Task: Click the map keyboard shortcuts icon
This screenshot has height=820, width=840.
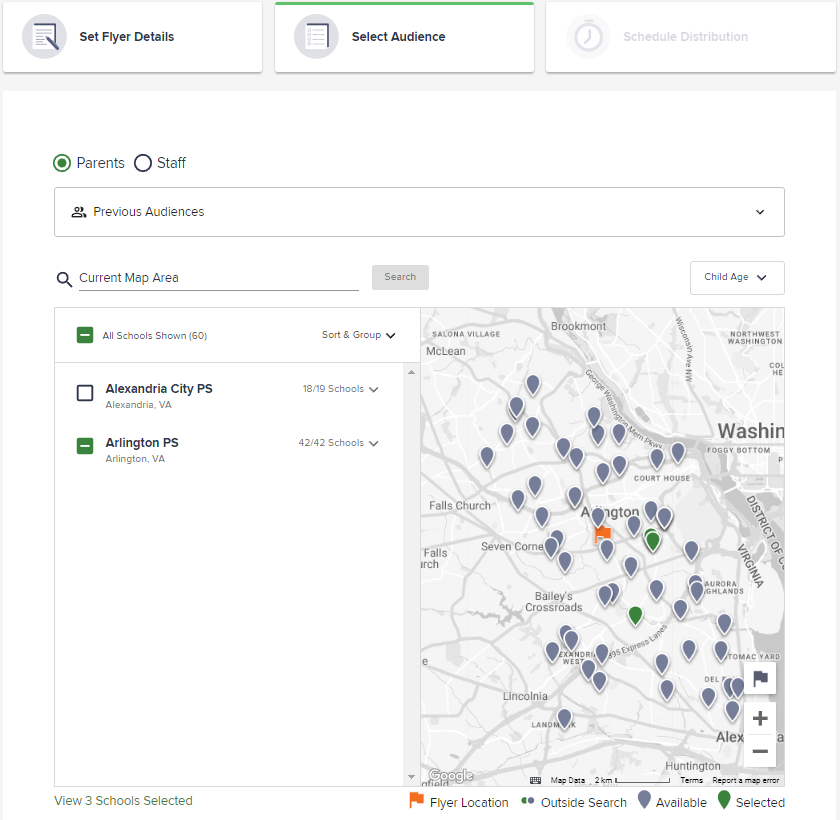Action: [x=535, y=780]
